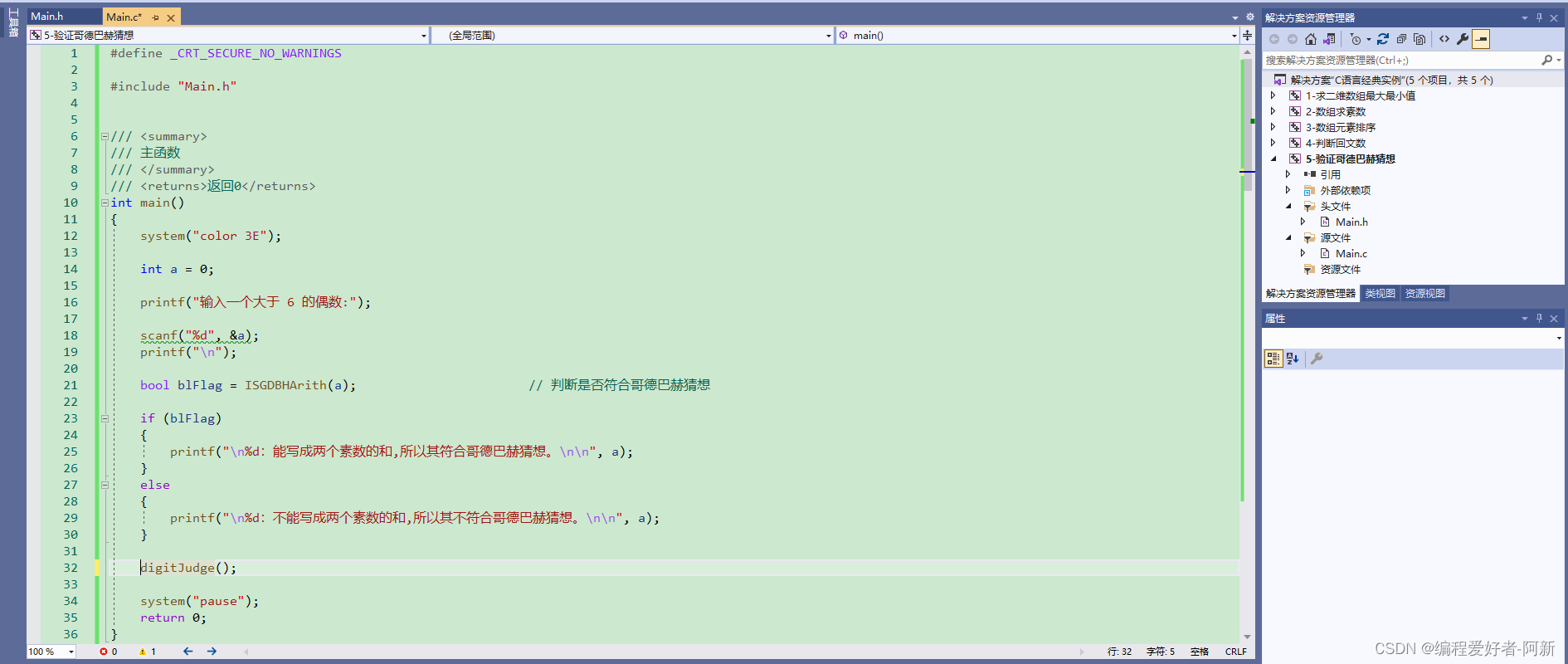Collapse project 5-验证哥德巴赫猜想
This screenshot has width=1568, height=664.
[x=1273, y=159]
